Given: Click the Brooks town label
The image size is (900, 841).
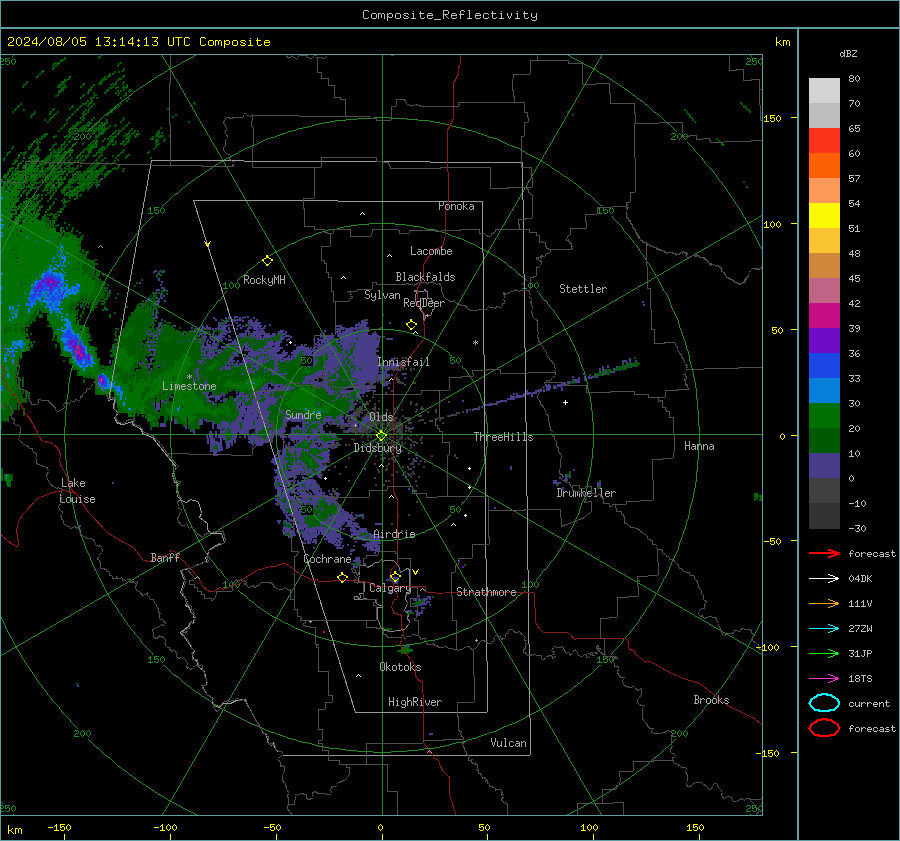Looking at the screenshot, I should coord(711,700).
